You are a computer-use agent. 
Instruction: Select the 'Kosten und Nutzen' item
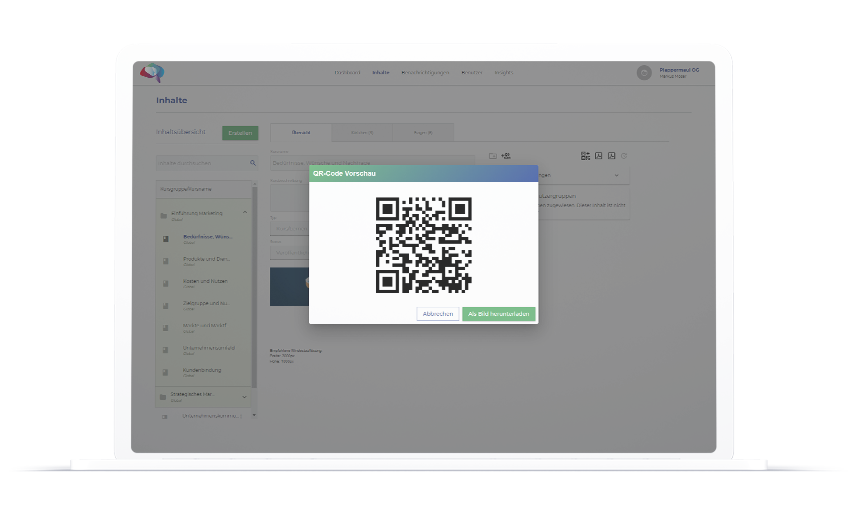tap(205, 281)
